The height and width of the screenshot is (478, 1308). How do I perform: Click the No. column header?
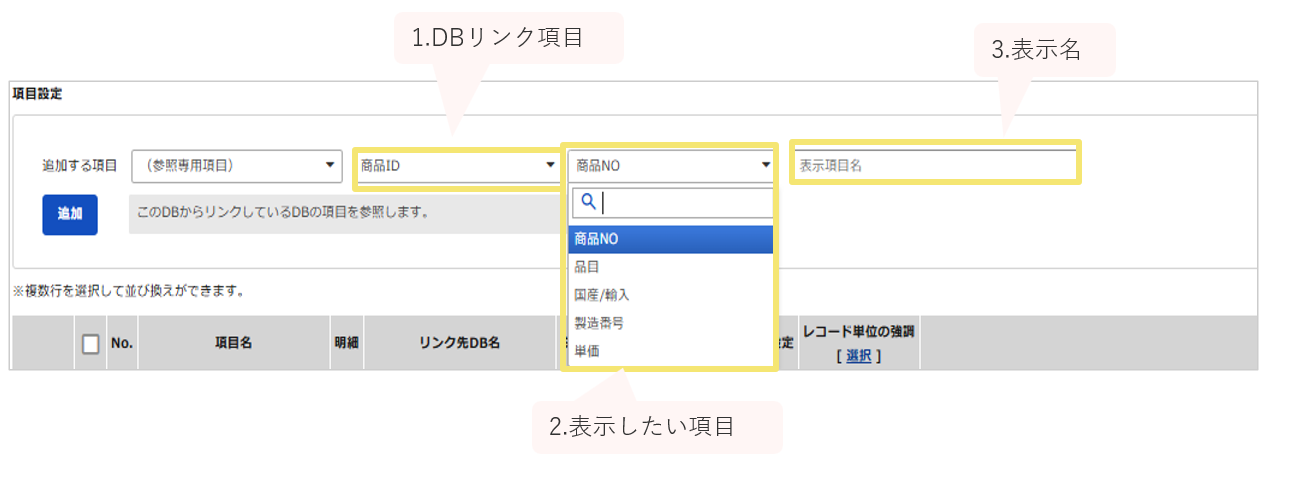[x=122, y=343]
